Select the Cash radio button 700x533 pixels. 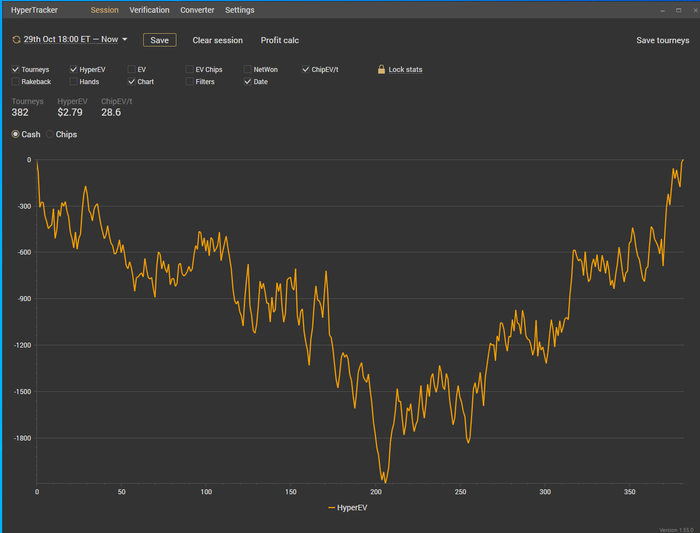coord(15,134)
